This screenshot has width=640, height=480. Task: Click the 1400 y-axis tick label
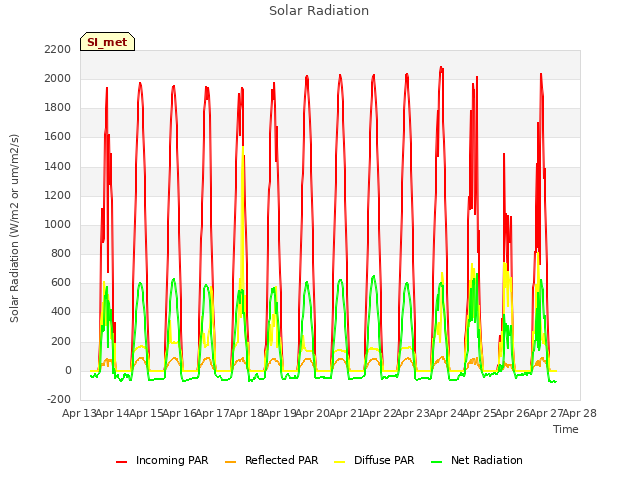pyautogui.click(x=58, y=166)
